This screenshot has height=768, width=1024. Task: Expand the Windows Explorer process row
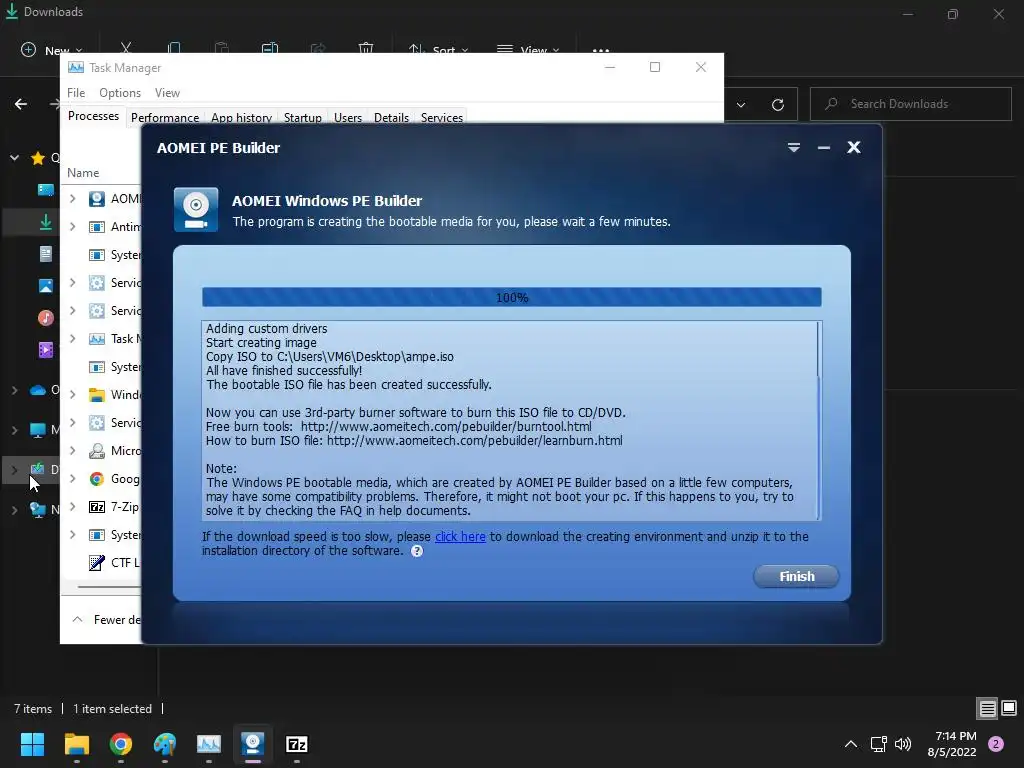[72, 394]
